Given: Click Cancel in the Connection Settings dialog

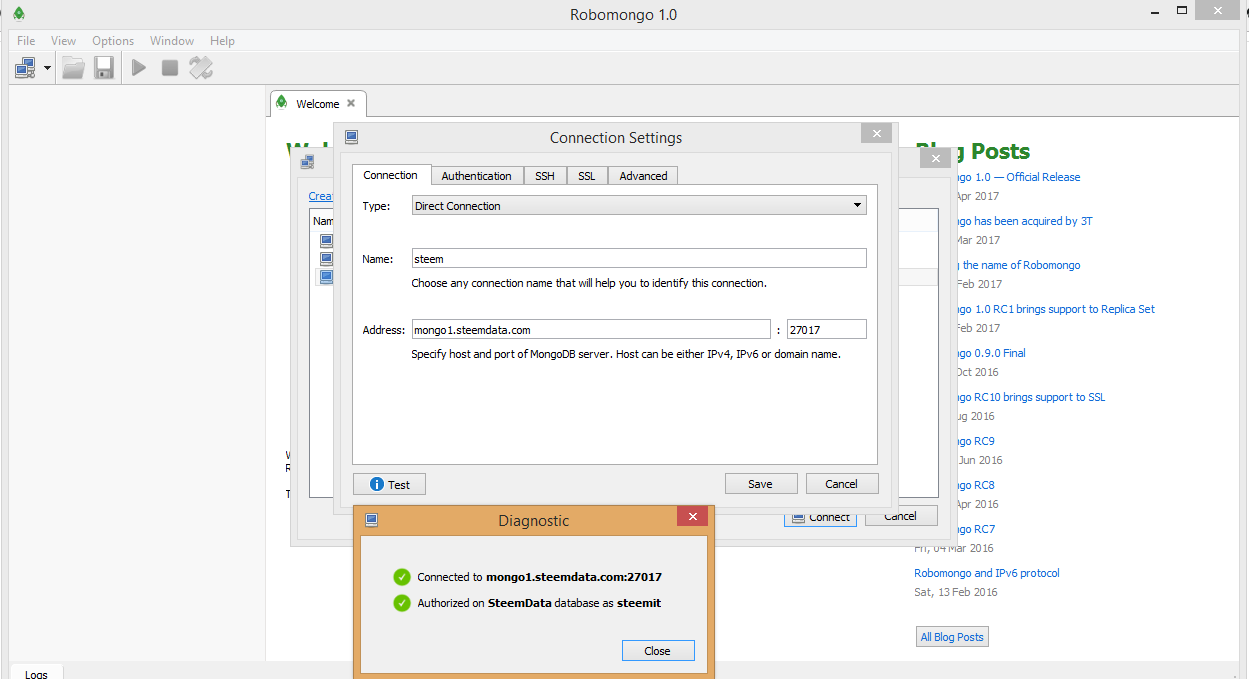Looking at the screenshot, I should tap(842, 484).
